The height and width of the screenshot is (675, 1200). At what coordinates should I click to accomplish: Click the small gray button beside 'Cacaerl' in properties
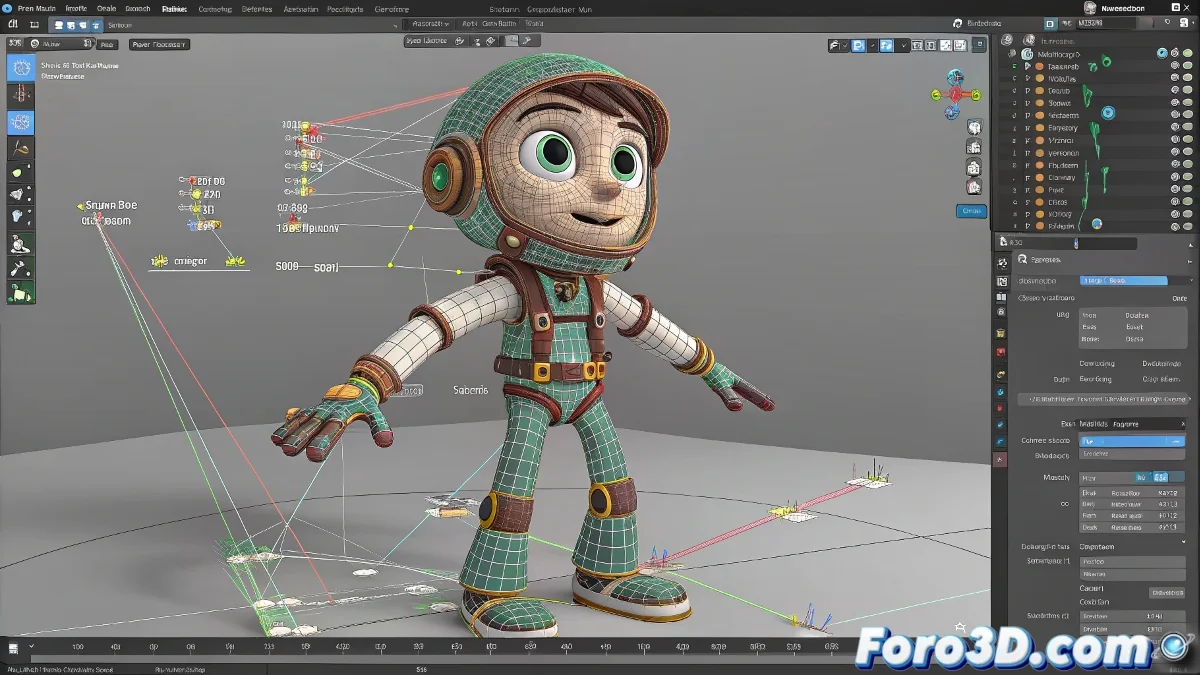click(x=1167, y=592)
